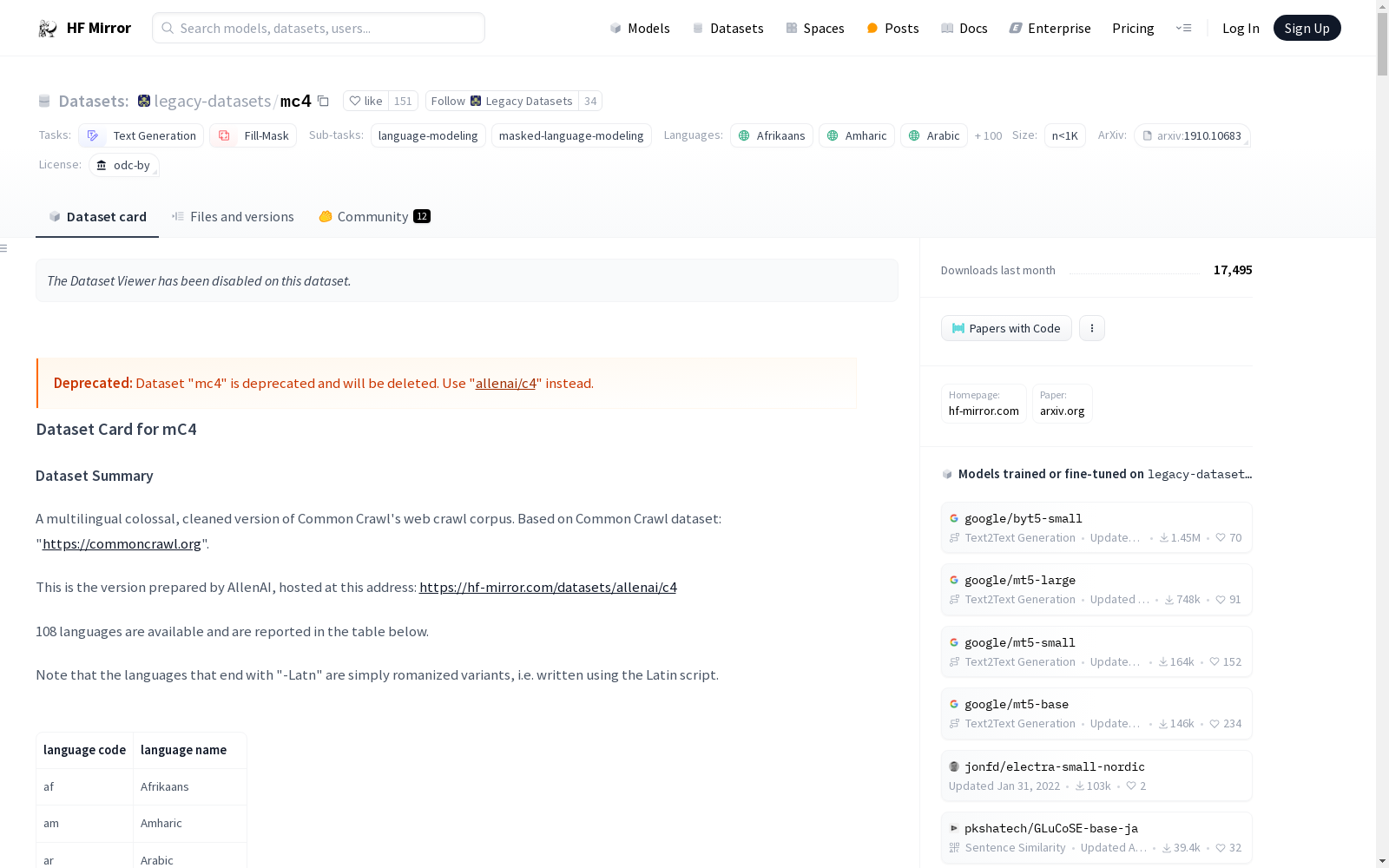Follow Legacy Datasets organization
Screen dimensions: 1389x868
[x=502, y=101]
